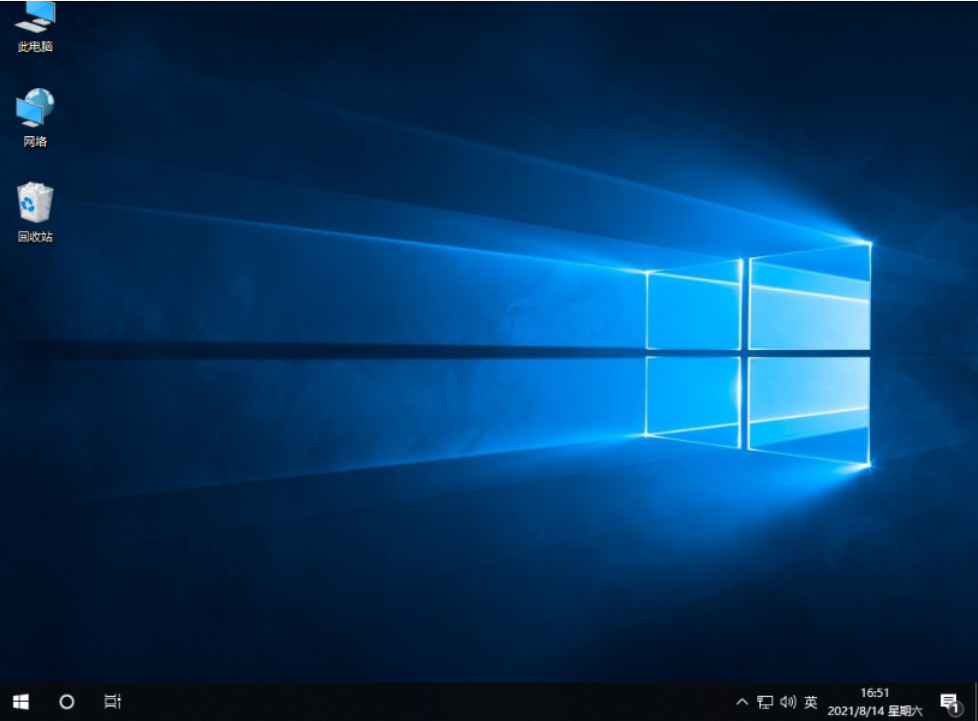
Task: Switch input language indicator 英
Action: (x=810, y=702)
